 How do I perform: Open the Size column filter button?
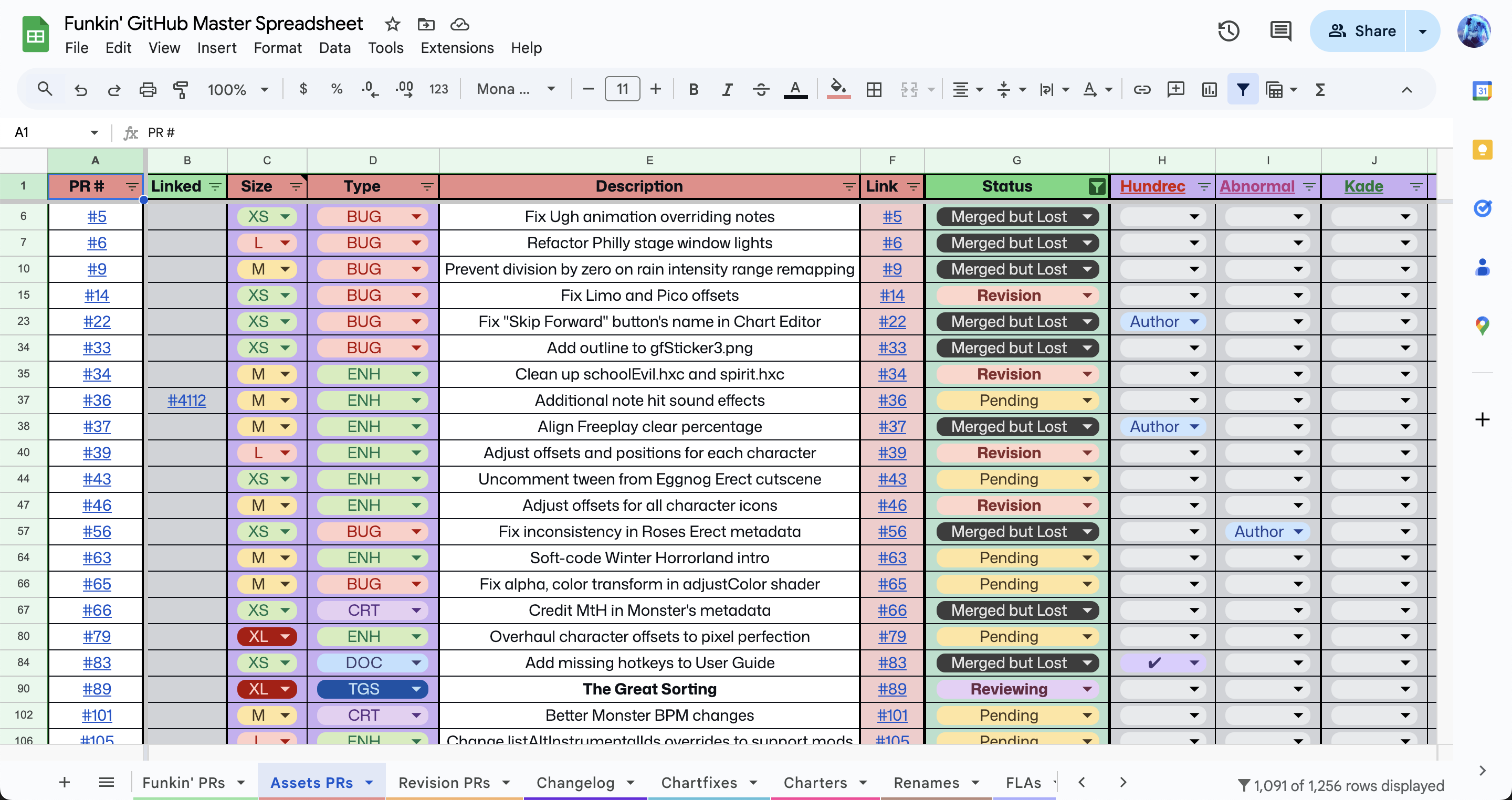(x=296, y=187)
